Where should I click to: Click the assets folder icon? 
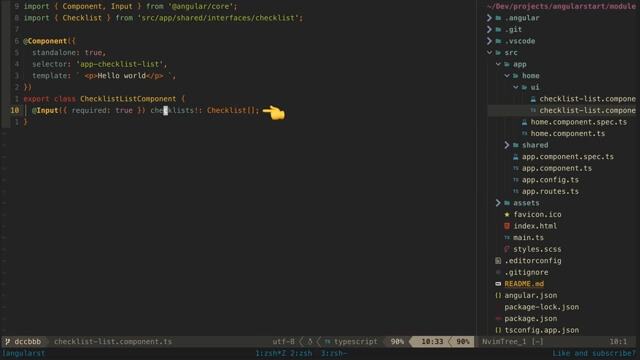[507, 202]
